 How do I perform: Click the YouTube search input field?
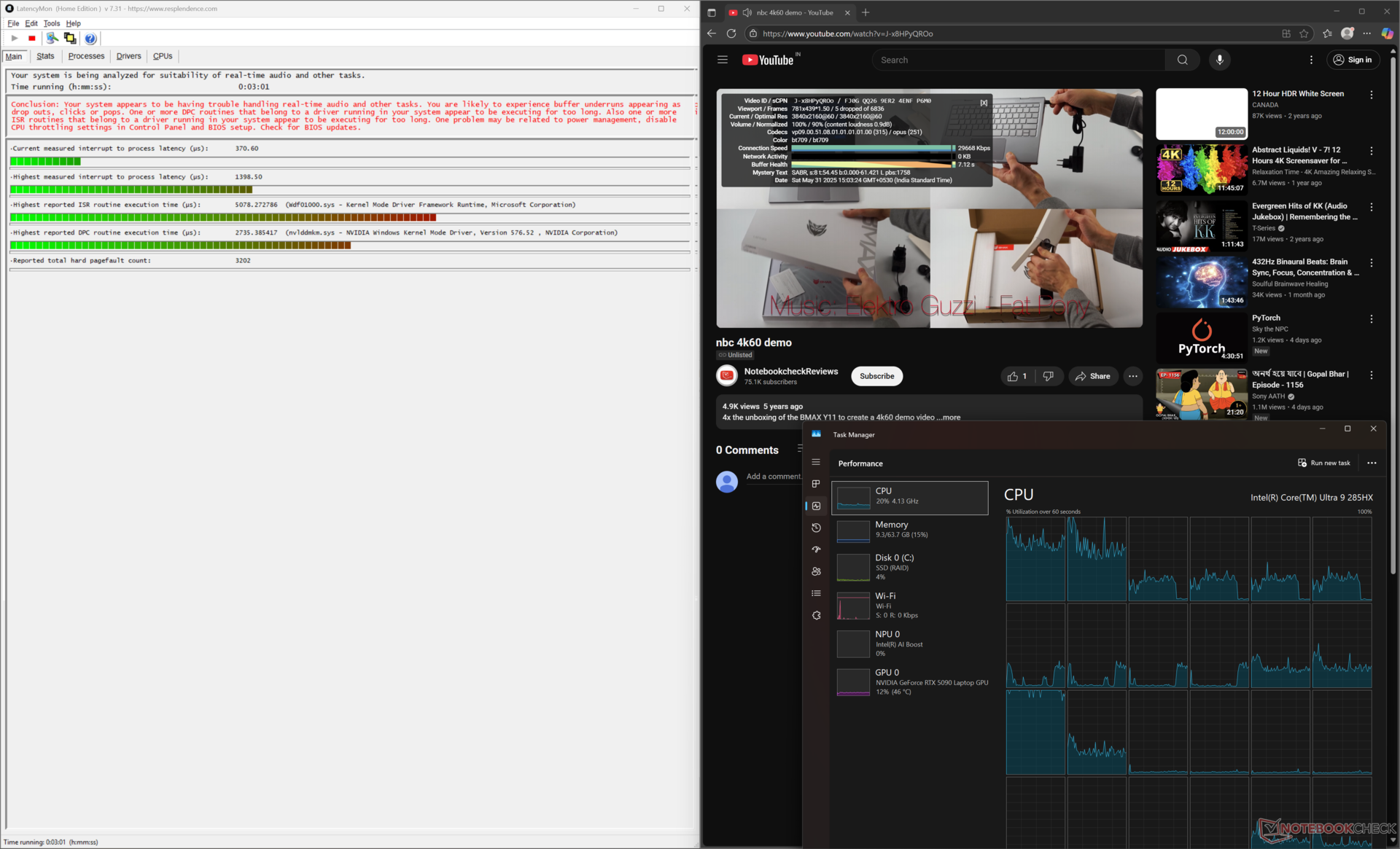[x=1017, y=60]
